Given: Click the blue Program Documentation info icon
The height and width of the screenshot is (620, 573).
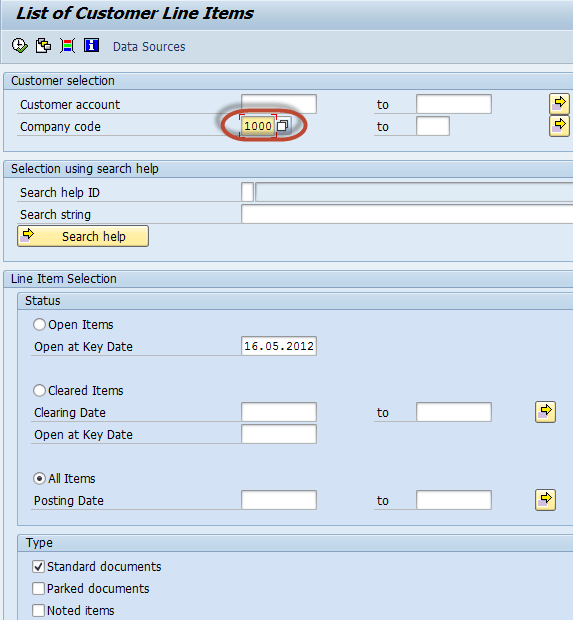Looking at the screenshot, I should pos(91,45).
